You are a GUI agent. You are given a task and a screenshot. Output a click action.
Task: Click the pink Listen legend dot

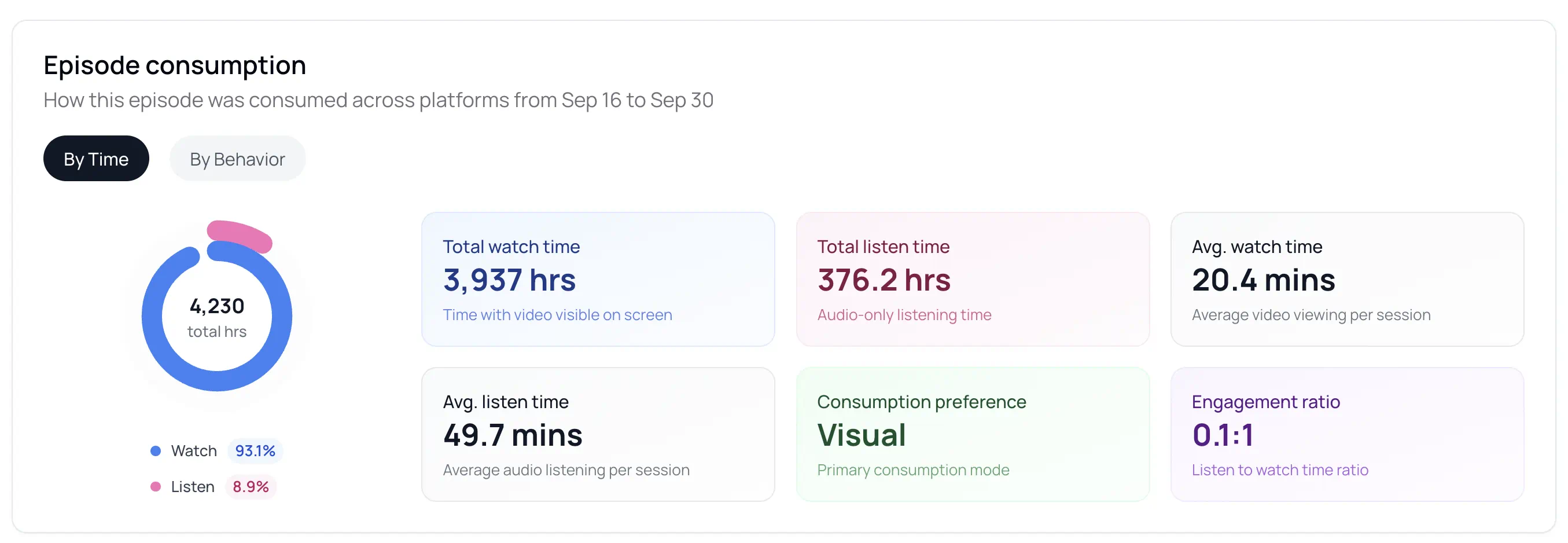155,487
